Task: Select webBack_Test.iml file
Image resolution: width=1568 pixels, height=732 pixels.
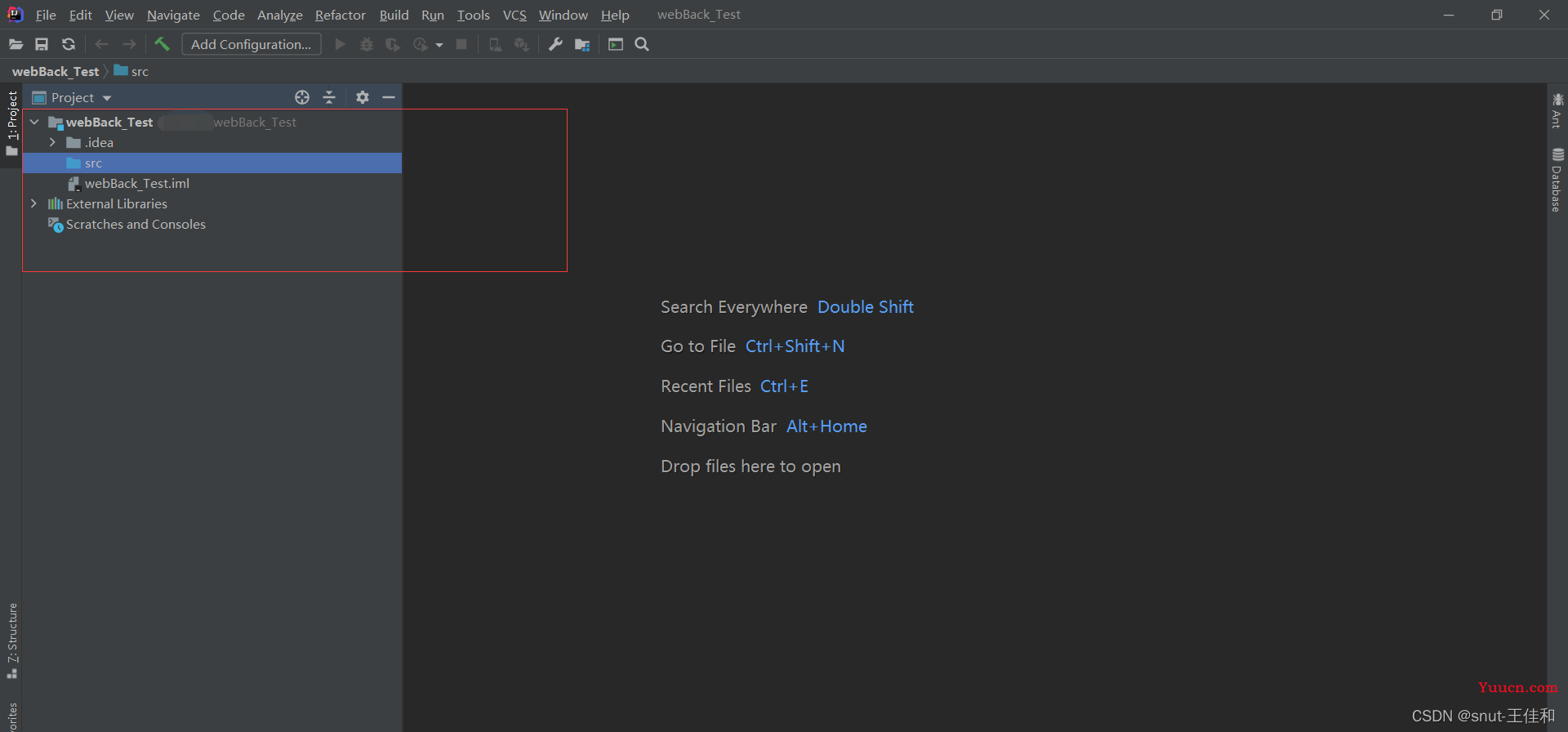Action: point(212,183)
